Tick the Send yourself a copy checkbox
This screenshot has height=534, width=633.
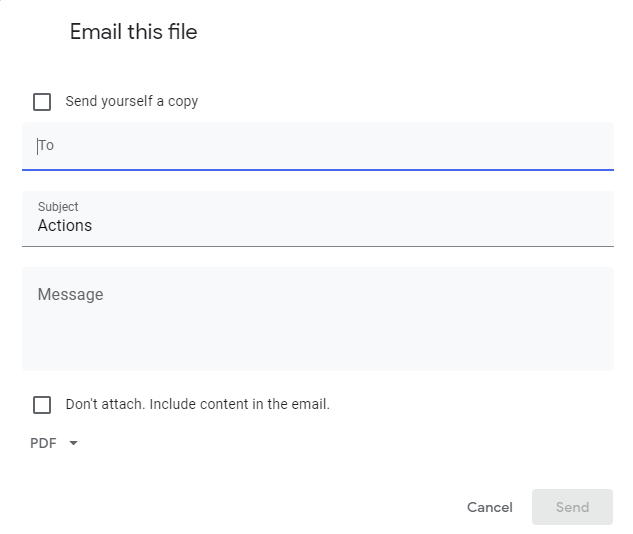[x=42, y=101]
